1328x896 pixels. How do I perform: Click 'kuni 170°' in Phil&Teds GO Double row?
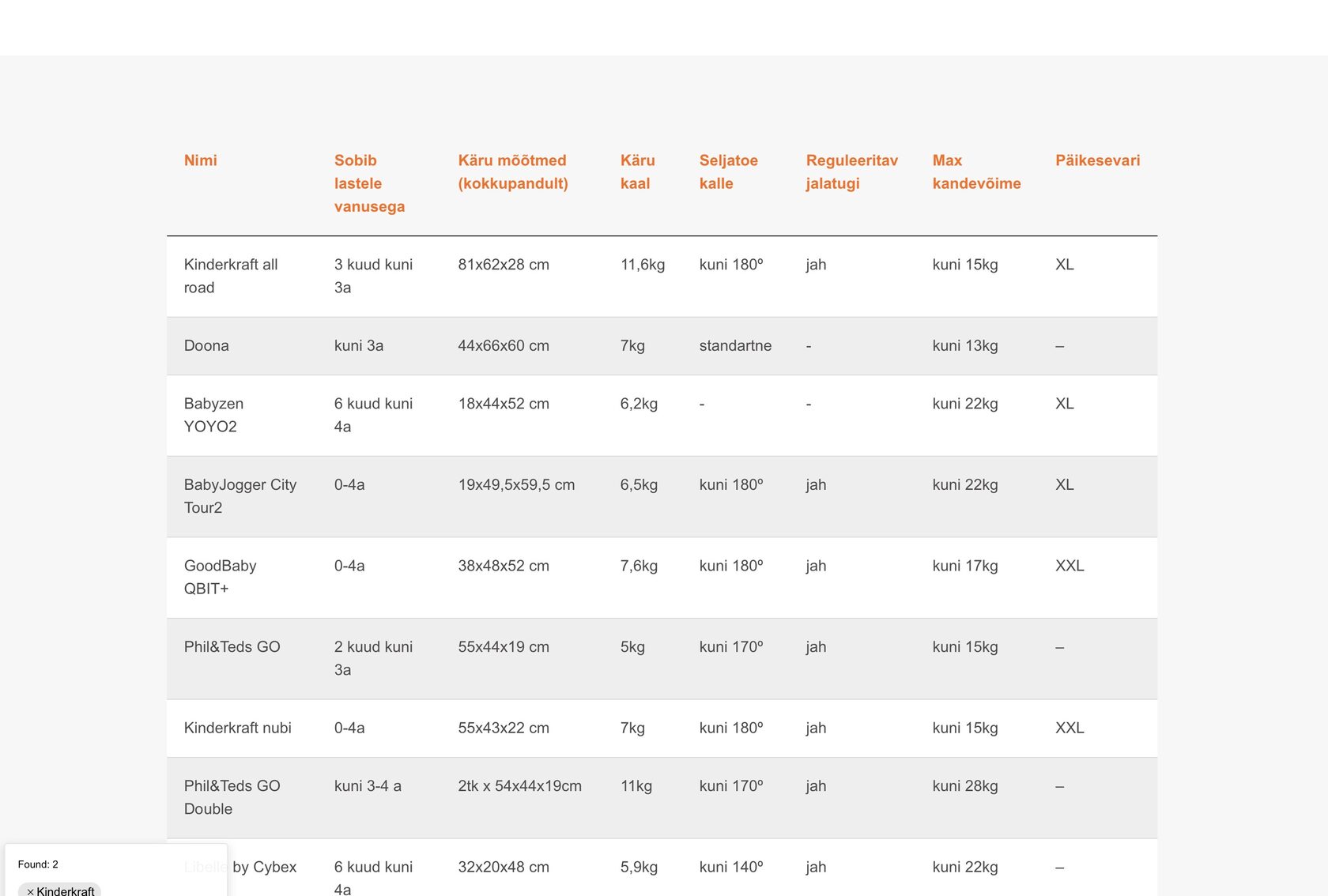731,786
